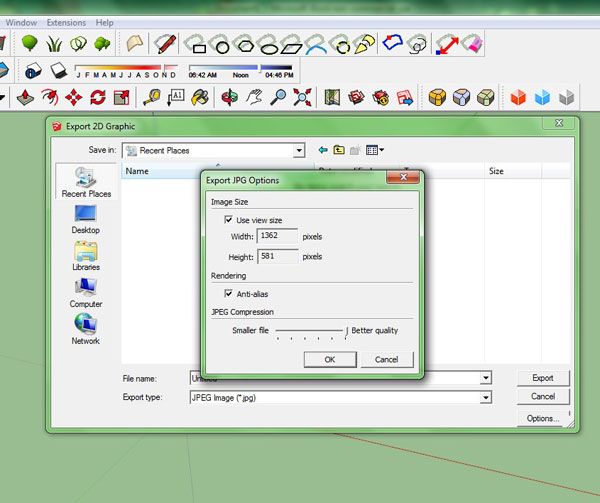This screenshot has height=503, width=600.
Task: Pick the Zoom magnifier tool
Action: click(279, 97)
